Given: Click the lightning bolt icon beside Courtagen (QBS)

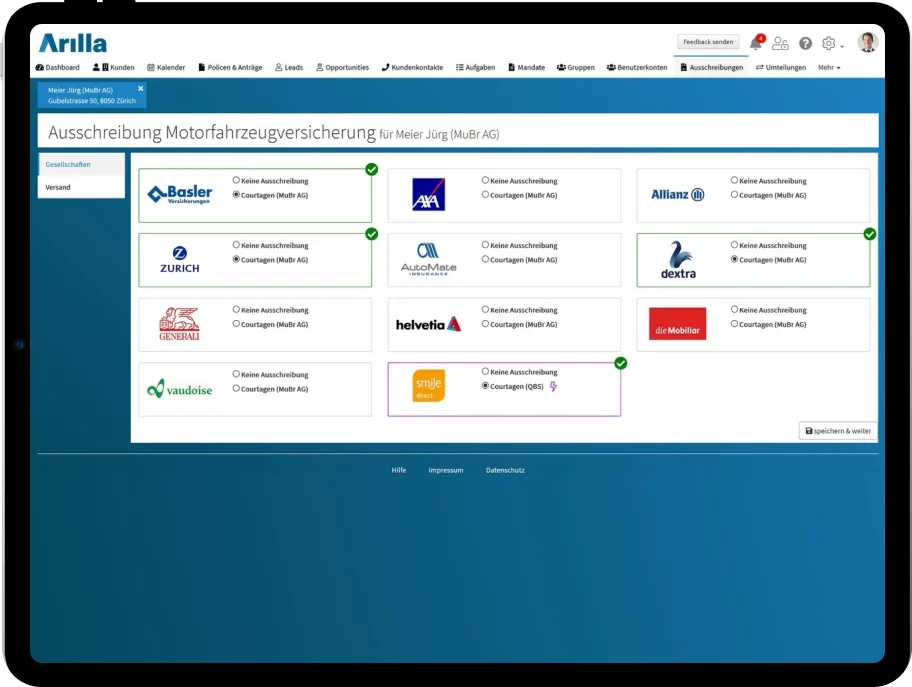Looking at the screenshot, I should pyautogui.click(x=553, y=386).
